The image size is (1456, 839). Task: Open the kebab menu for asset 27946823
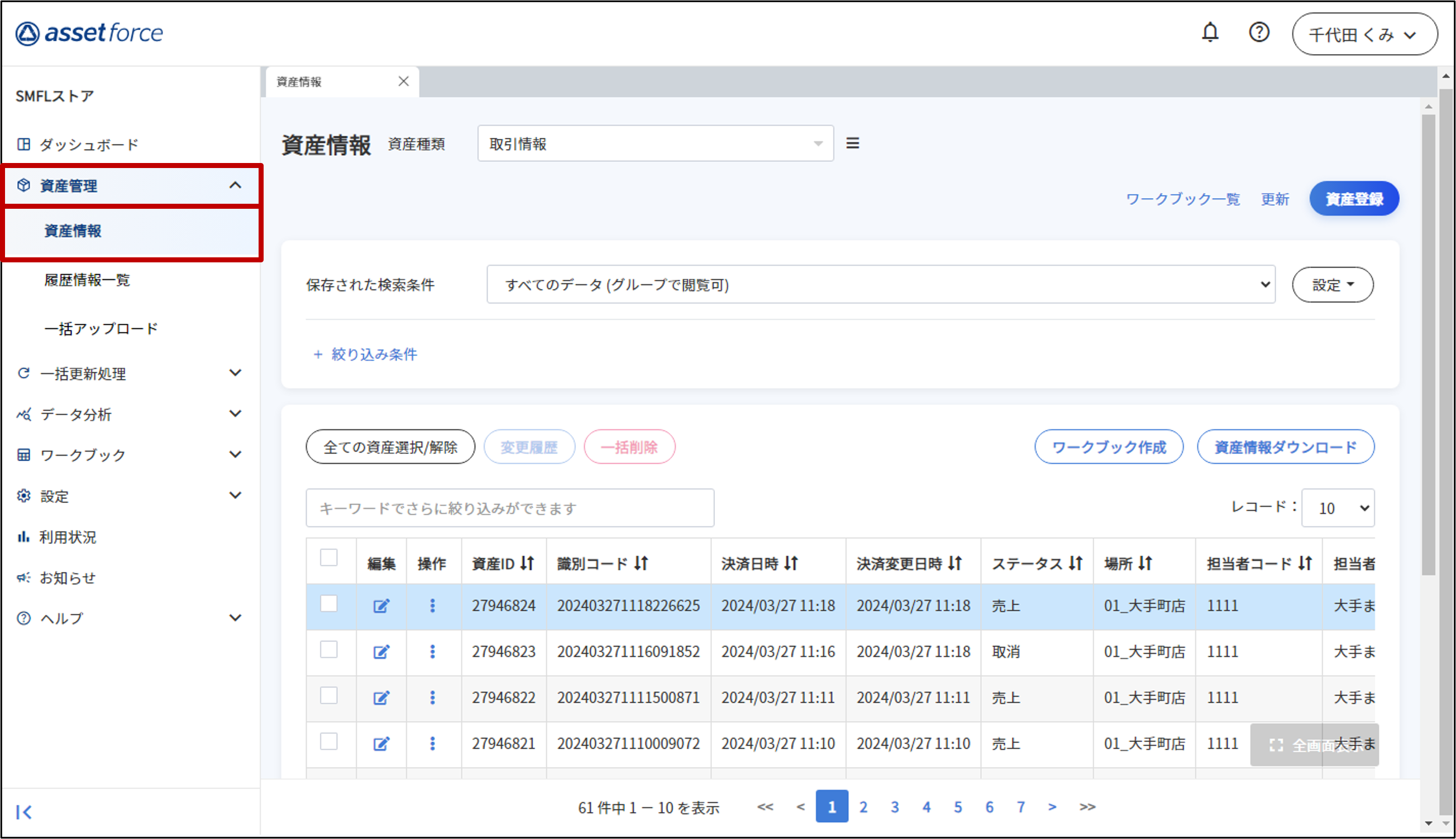[433, 652]
